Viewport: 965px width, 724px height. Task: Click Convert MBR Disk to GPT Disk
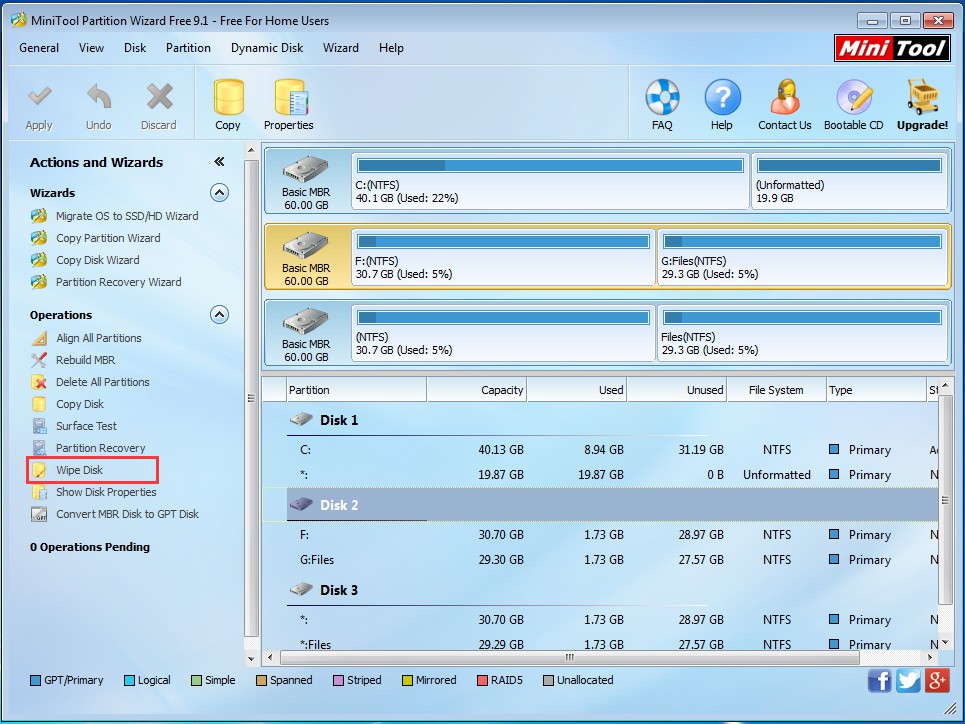tap(127, 514)
